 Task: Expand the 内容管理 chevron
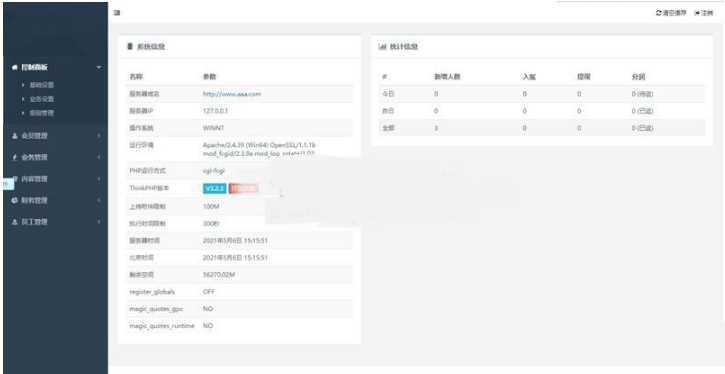pos(99,178)
